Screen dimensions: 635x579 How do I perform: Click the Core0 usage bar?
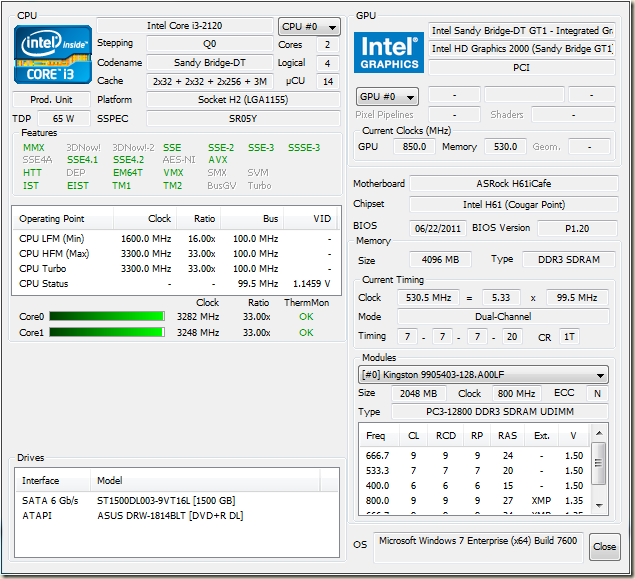[106, 317]
